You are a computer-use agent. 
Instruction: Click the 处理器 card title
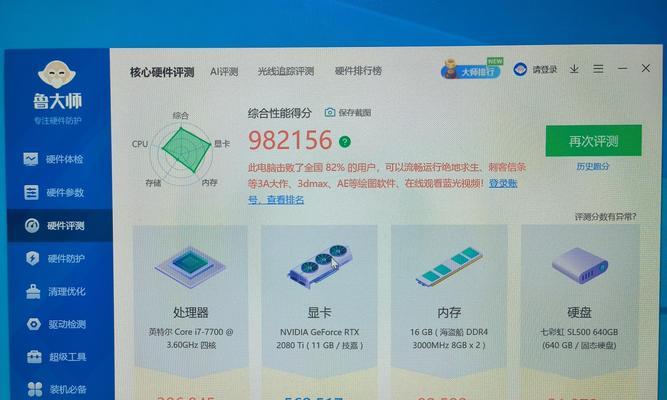pos(191,313)
